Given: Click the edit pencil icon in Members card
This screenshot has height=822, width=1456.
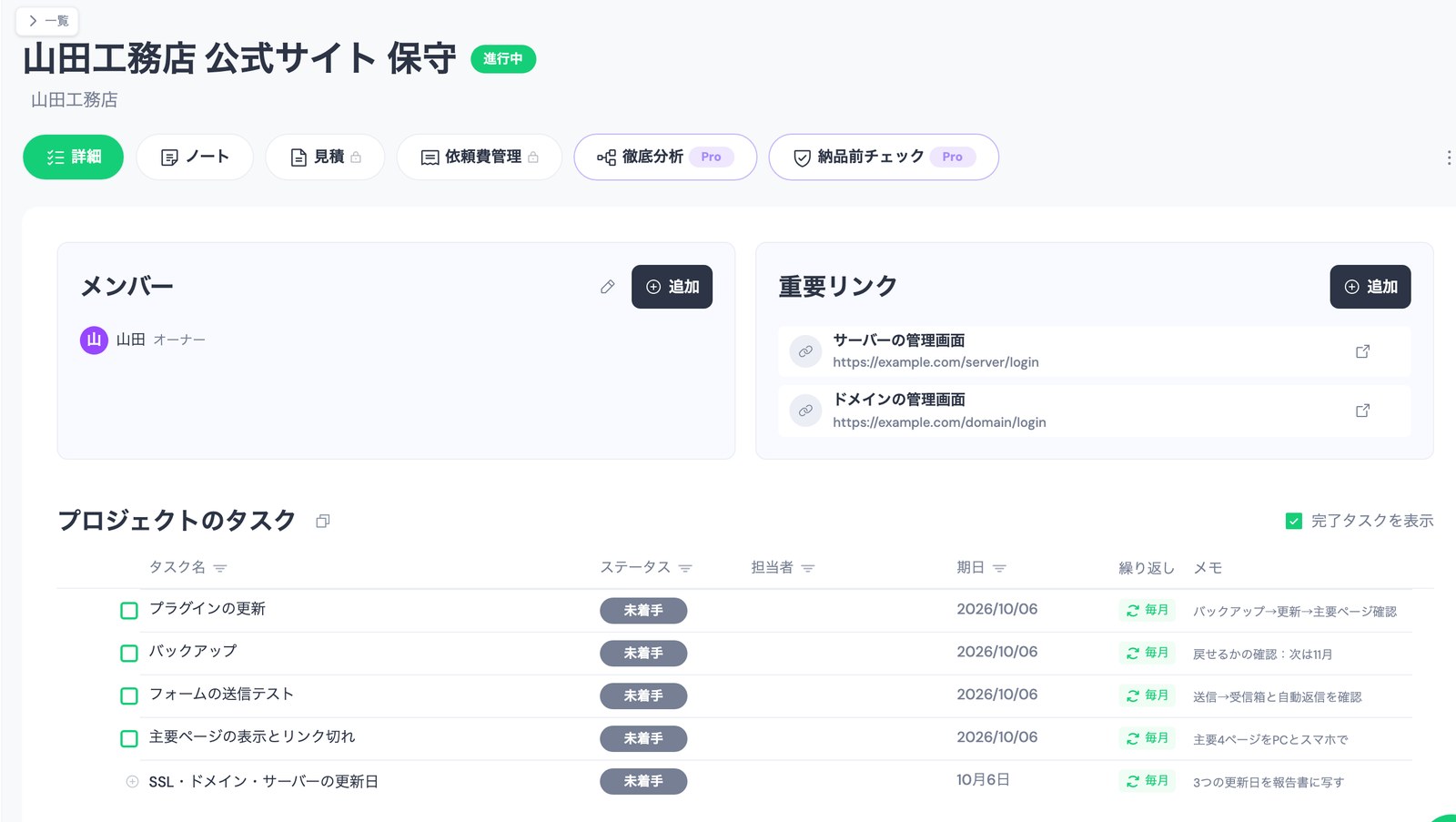Looking at the screenshot, I should [607, 287].
